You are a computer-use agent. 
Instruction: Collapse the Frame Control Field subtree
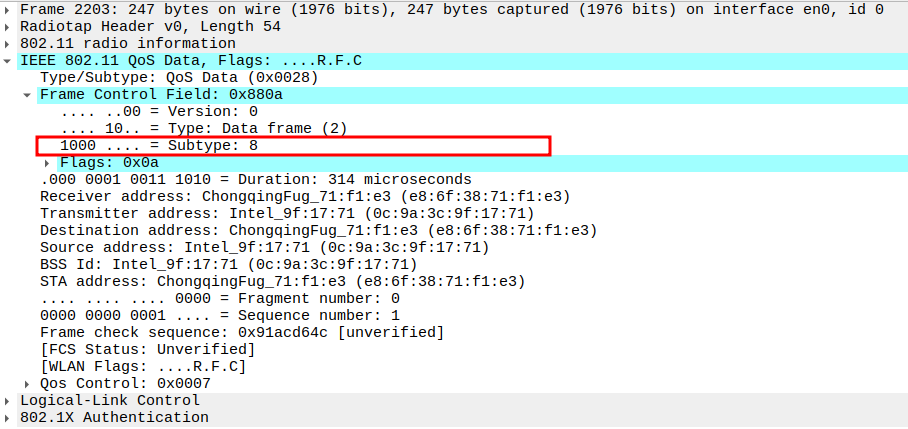[x=27, y=95]
